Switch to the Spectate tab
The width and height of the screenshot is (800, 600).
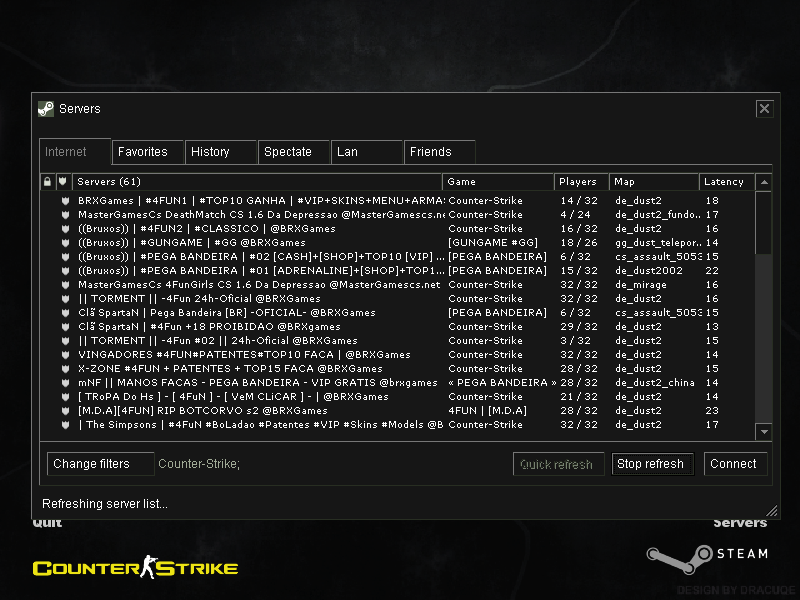click(x=293, y=152)
